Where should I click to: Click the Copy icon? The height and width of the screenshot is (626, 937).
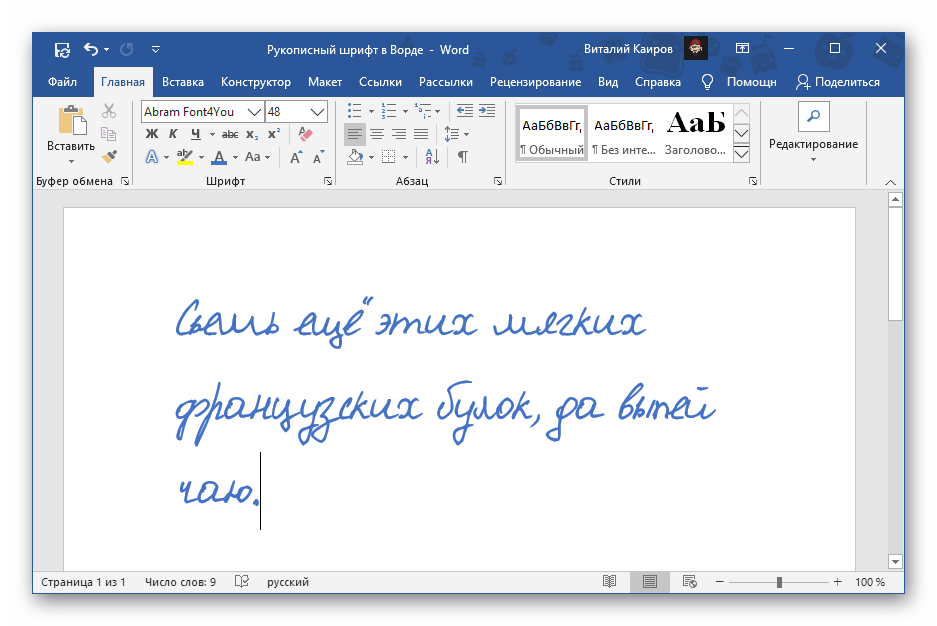(109, 134)
